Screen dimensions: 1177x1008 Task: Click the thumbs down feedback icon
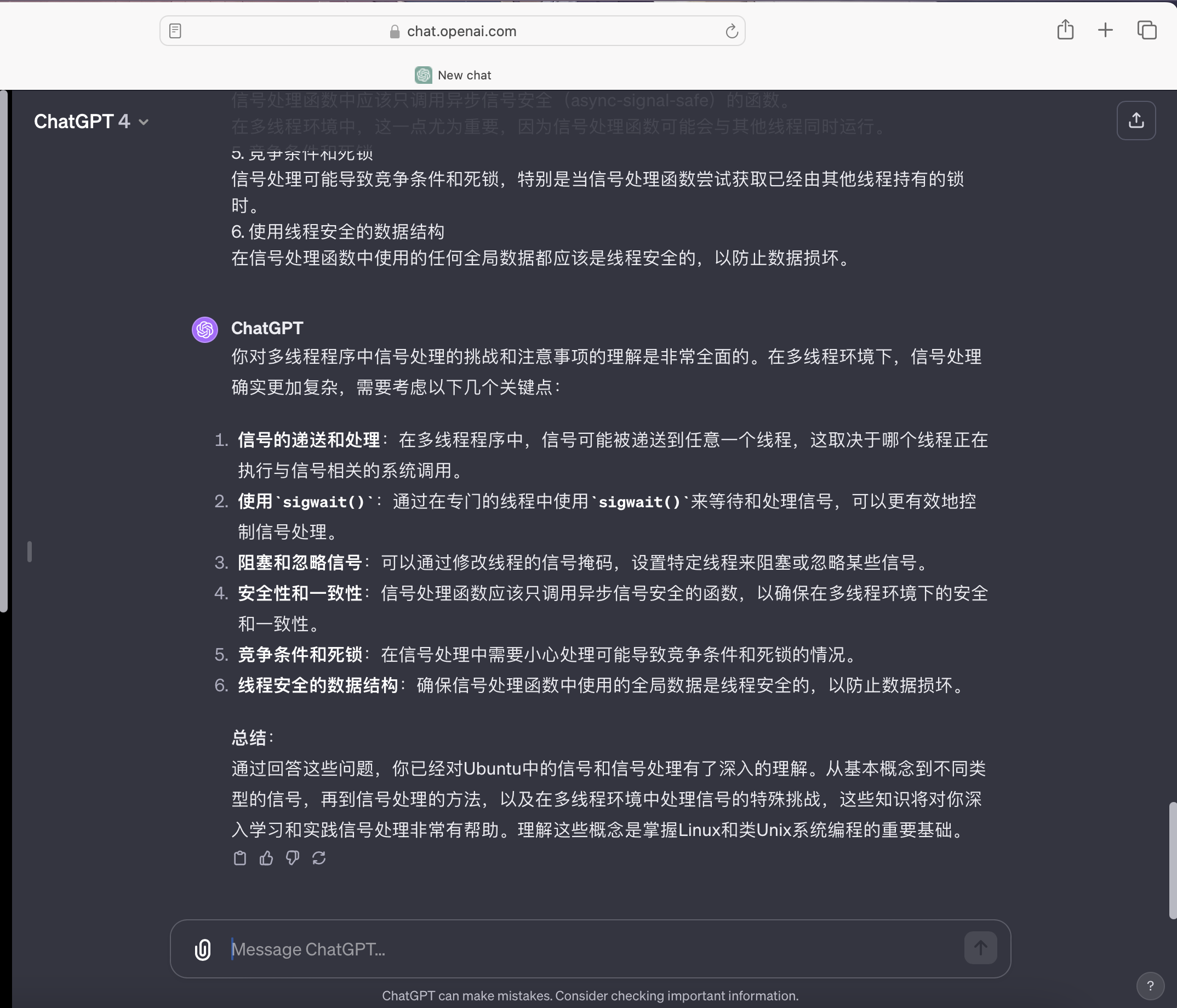point(293,858)
